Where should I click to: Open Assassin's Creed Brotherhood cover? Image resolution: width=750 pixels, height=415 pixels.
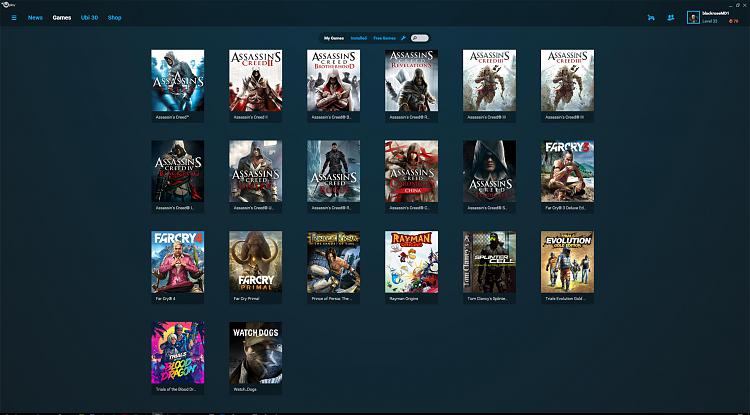point(333,80)
